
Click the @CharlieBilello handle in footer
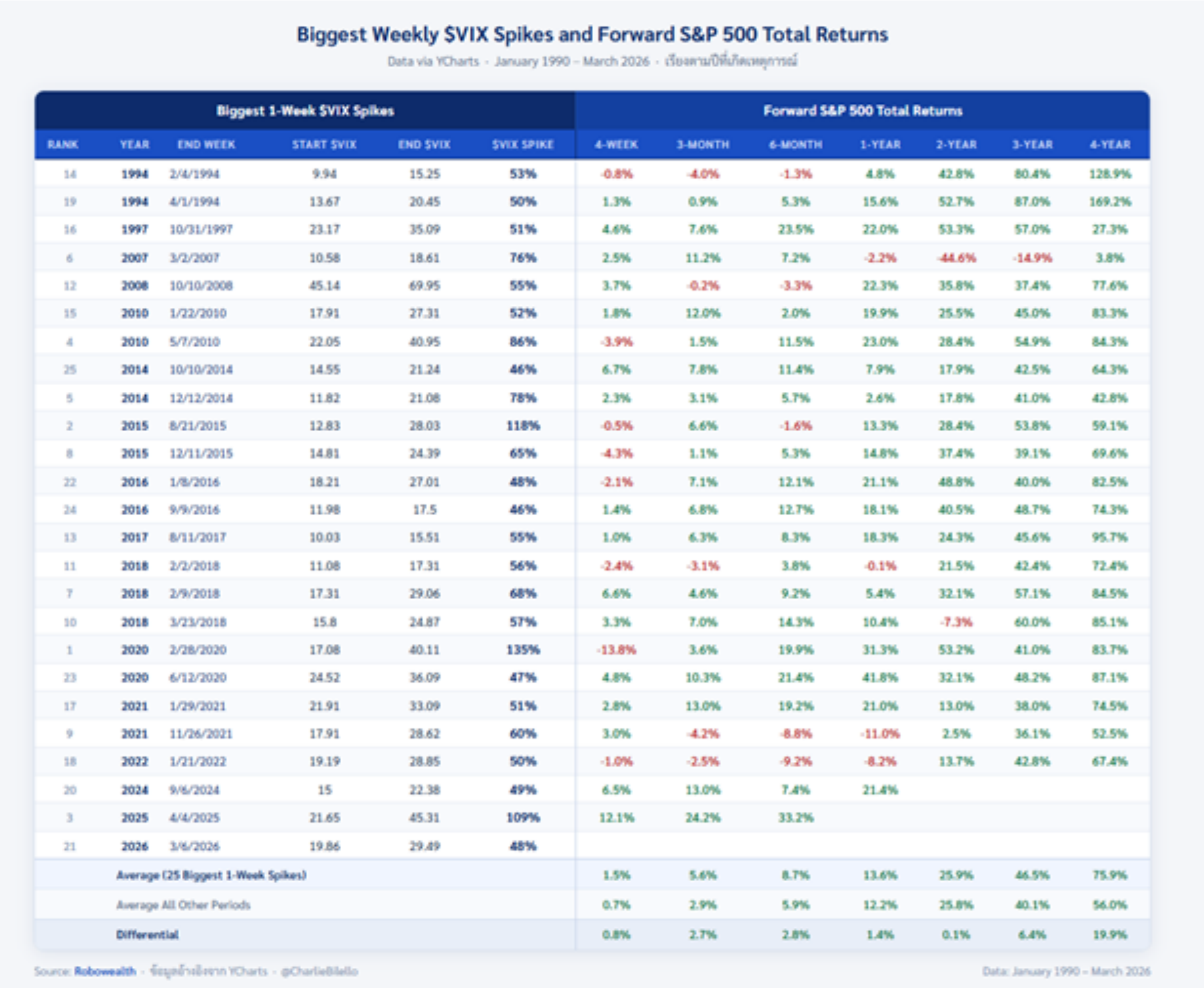pyautogui.click(x=319, y=971)
